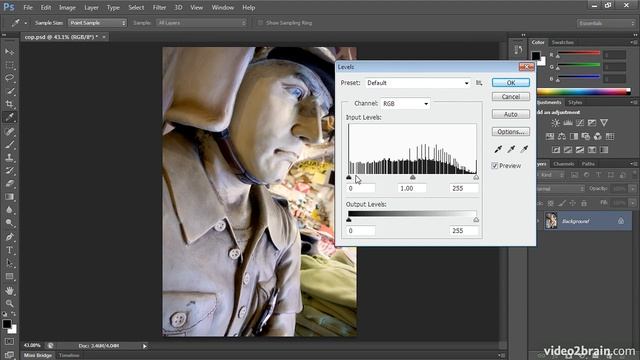The width and height of the screenshot is (640, 360).
Task: Select the Gradient tool
Action: (9, 197)
